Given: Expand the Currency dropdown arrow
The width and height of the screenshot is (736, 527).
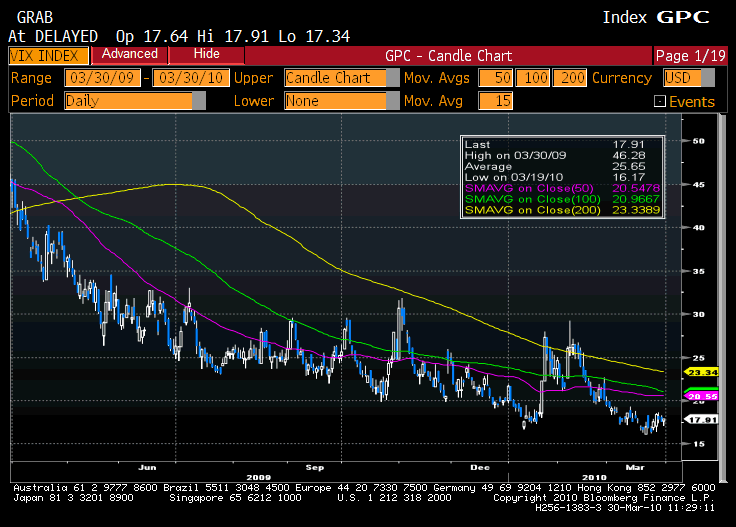Looking at the screenshot, I should [x=708, y=78].
